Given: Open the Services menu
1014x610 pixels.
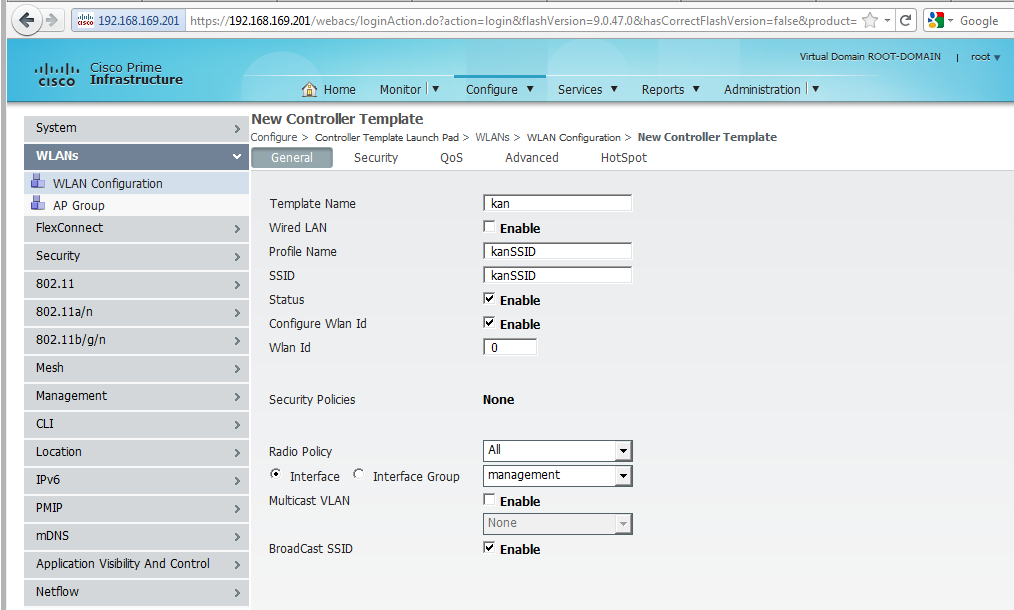Looking at the screenshot, I should (x=587, y=89).
